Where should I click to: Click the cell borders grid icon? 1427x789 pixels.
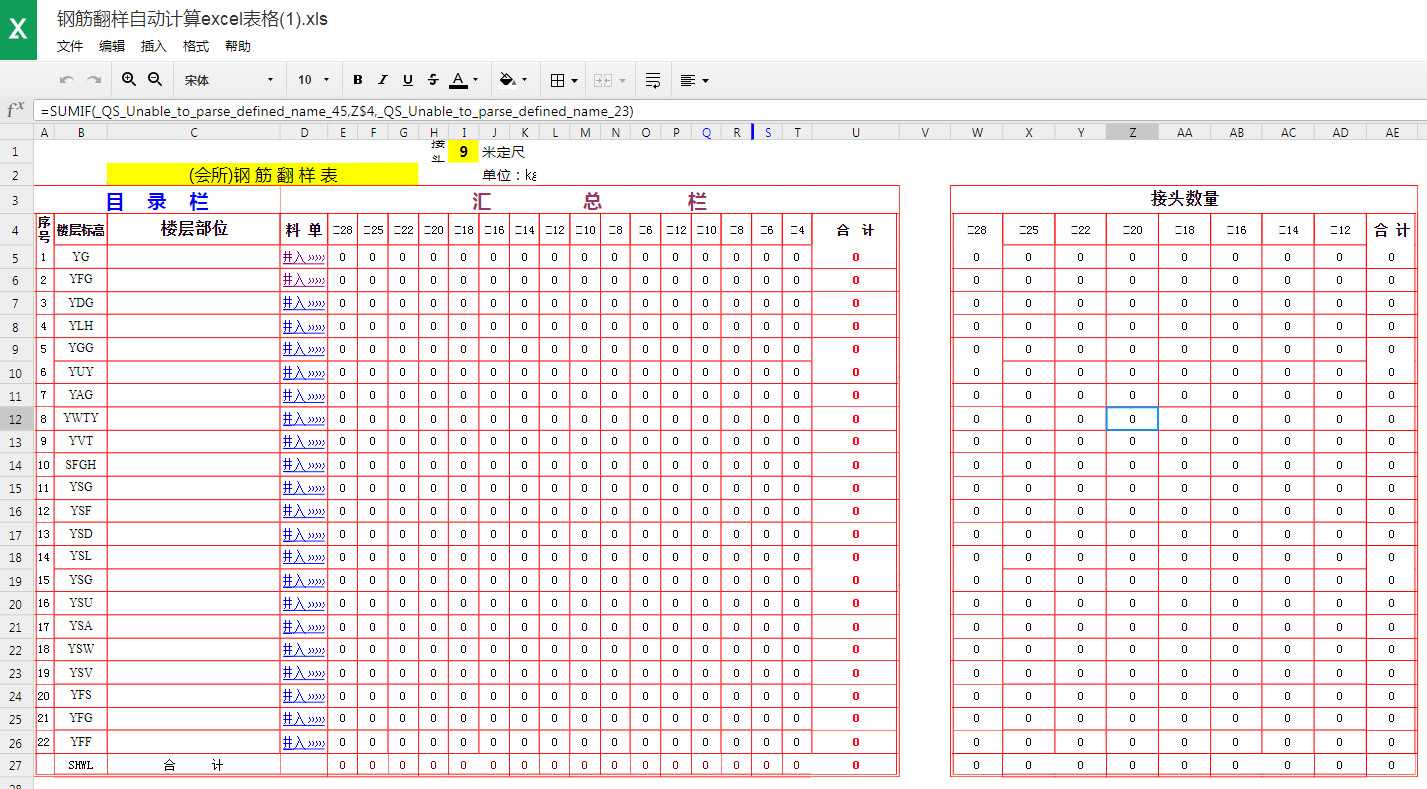coord(558,80)
